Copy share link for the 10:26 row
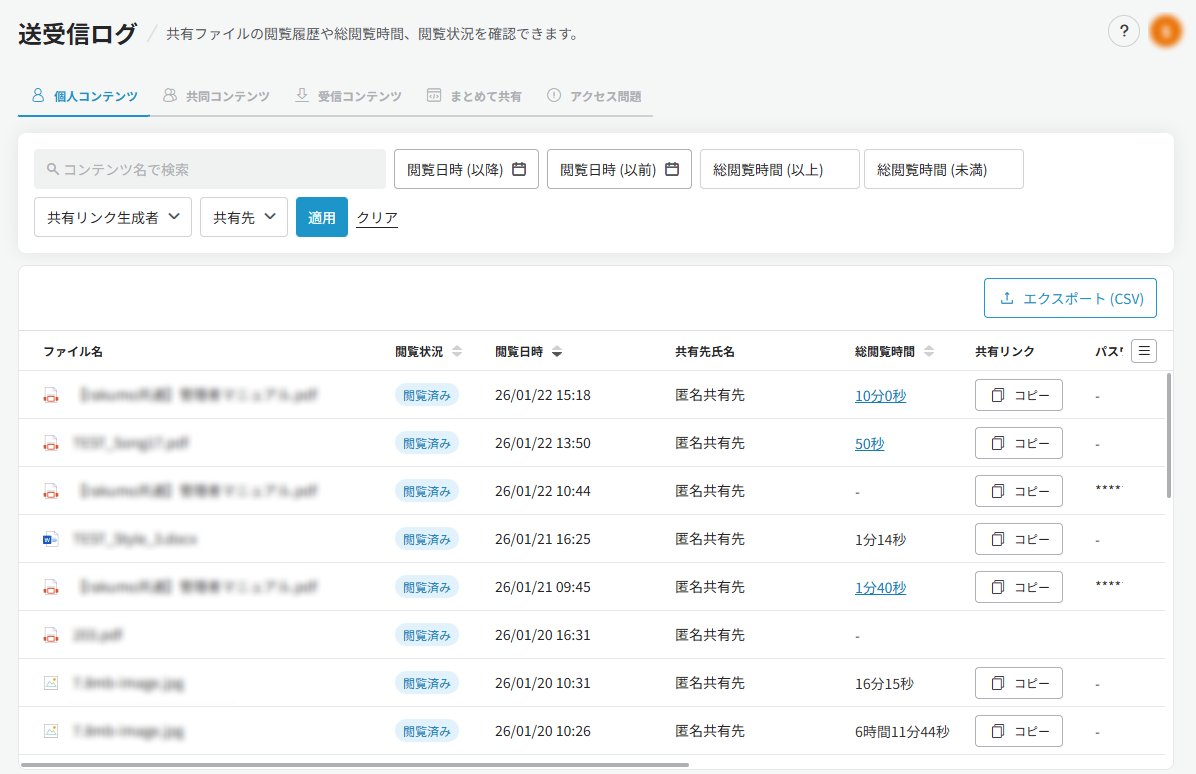1196x774 pixels. coord(1019,731)
